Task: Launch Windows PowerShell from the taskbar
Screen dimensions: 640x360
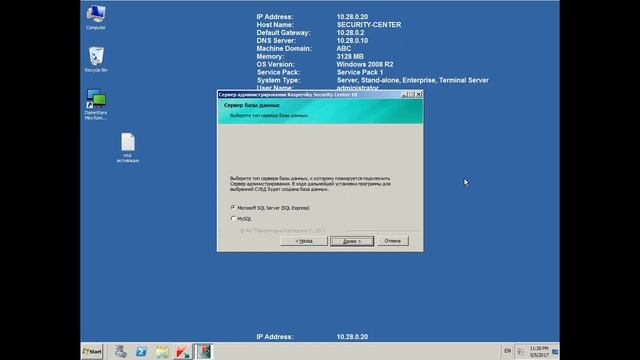Action: (x=141, y=351)
